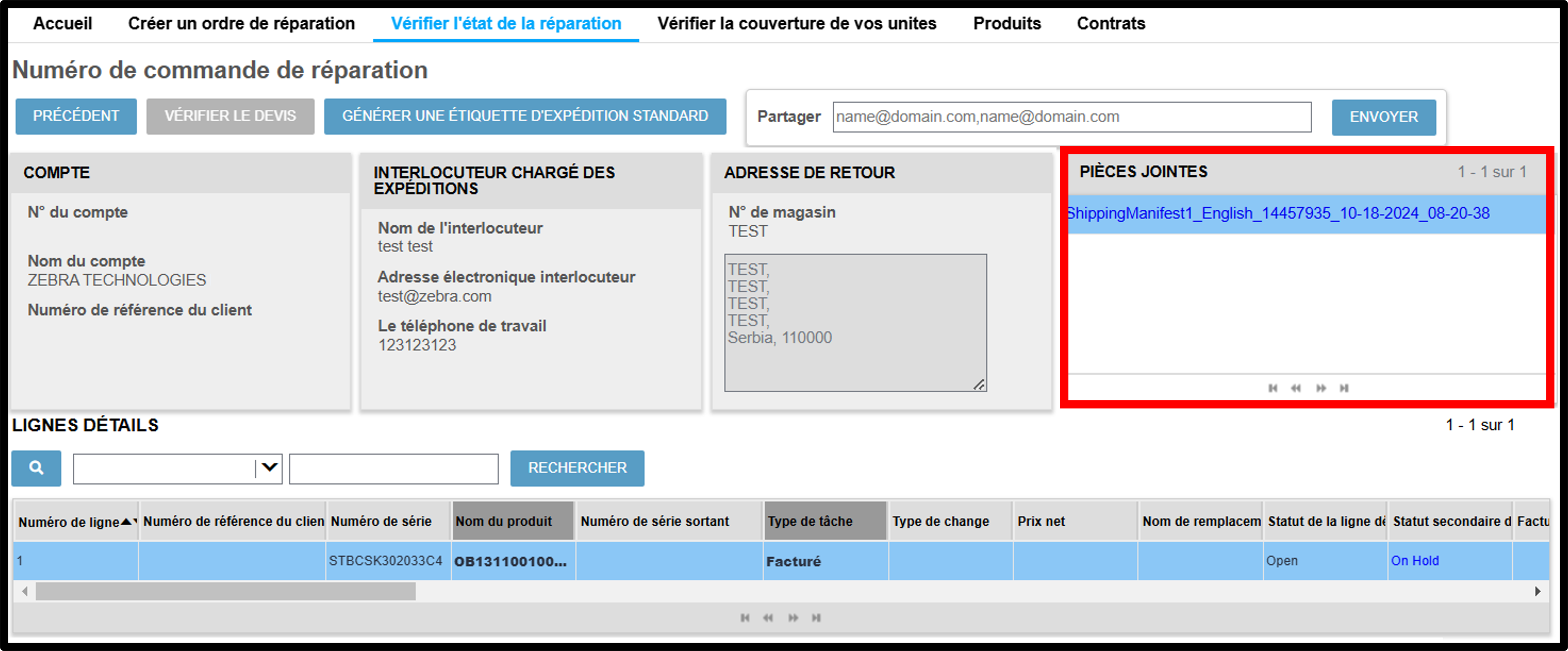
Task: Click the Type de change column header
Action: [x=950, y=521]
